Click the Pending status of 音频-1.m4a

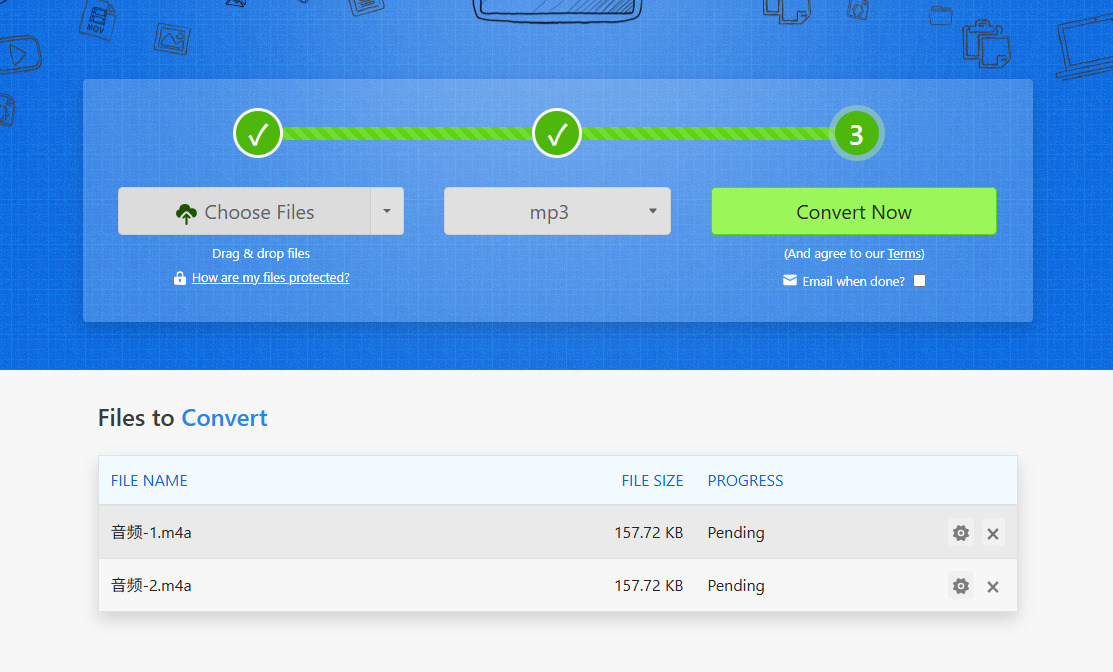736,533
